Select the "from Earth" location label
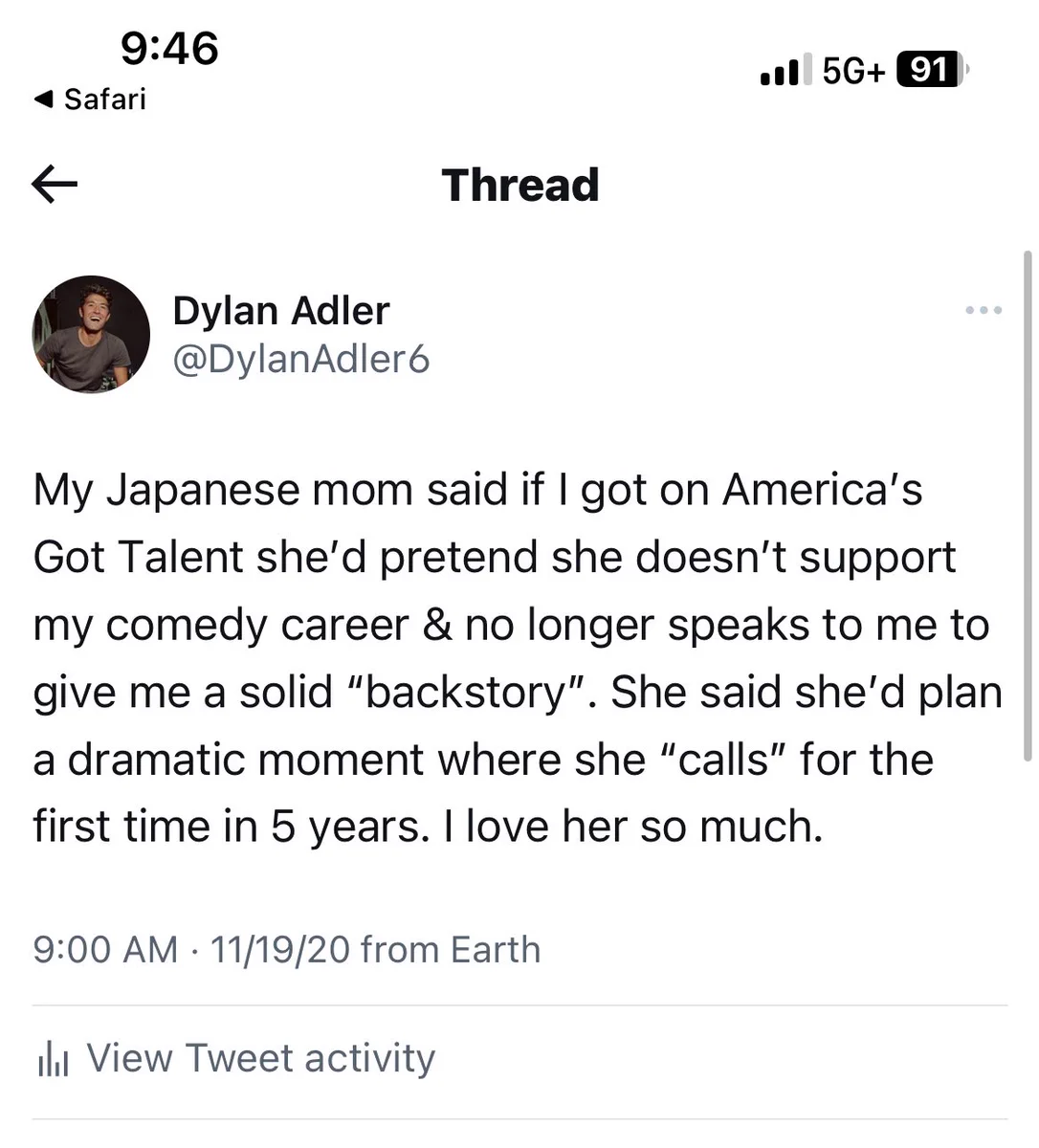Viewport: 1039px width, 1148px height. [x=451, y=950]
